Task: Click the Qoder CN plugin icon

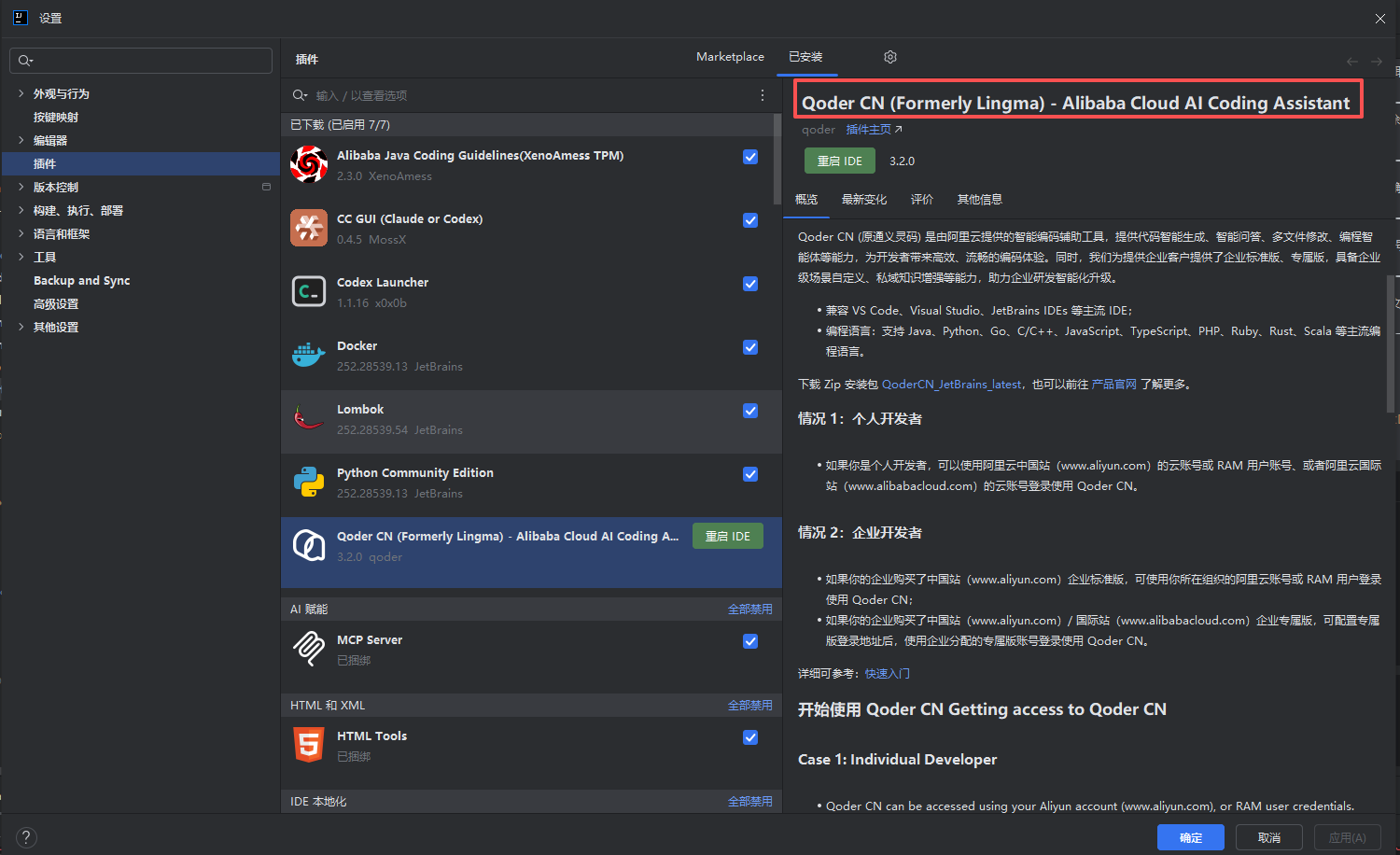Action: pos(309,545)
